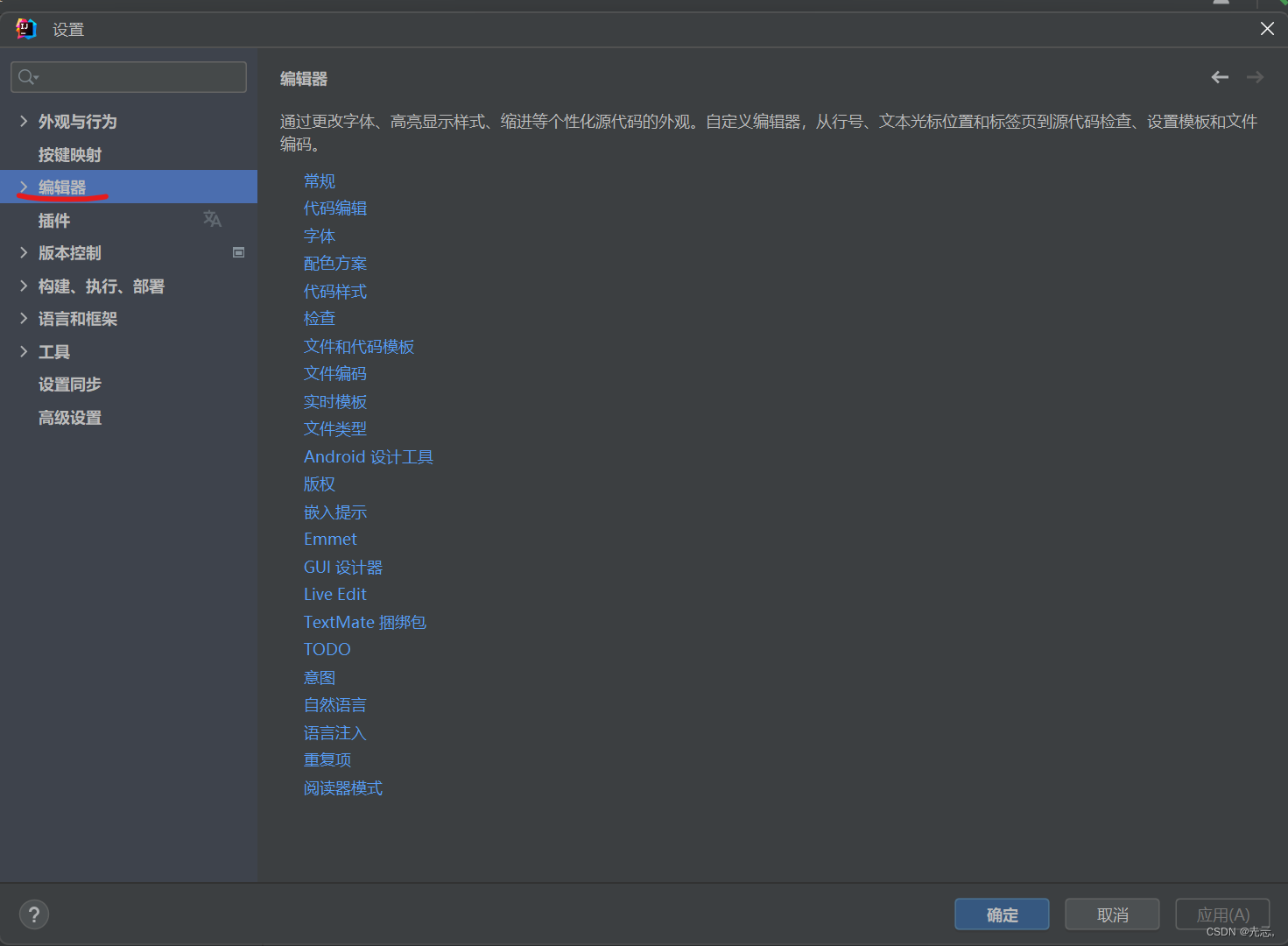1288x946 pixels.
Task: Open the 版权 link
Action: pyautogui.click(x=320, y=484)
